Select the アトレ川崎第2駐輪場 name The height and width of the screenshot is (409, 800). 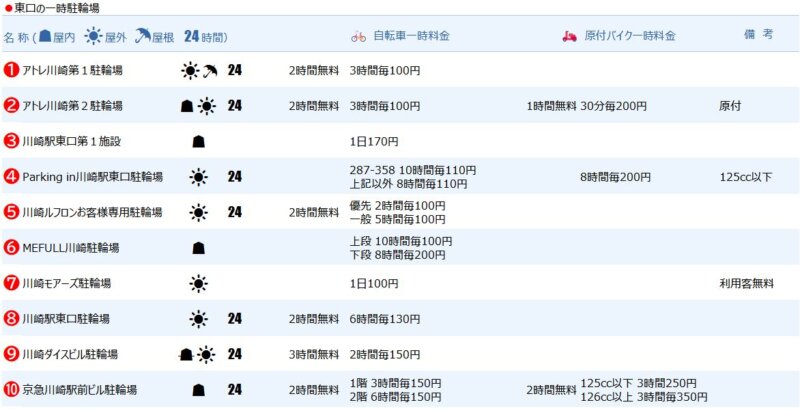[x=72, y=106]
